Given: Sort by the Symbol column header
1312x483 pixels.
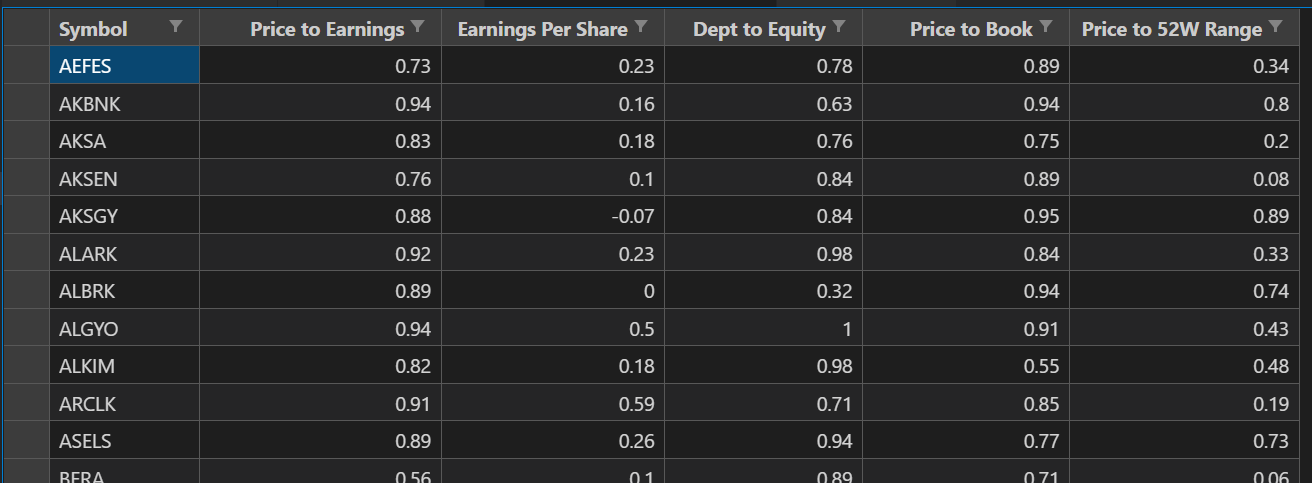Looking at the screenshot, I should [x=94, y=30].
